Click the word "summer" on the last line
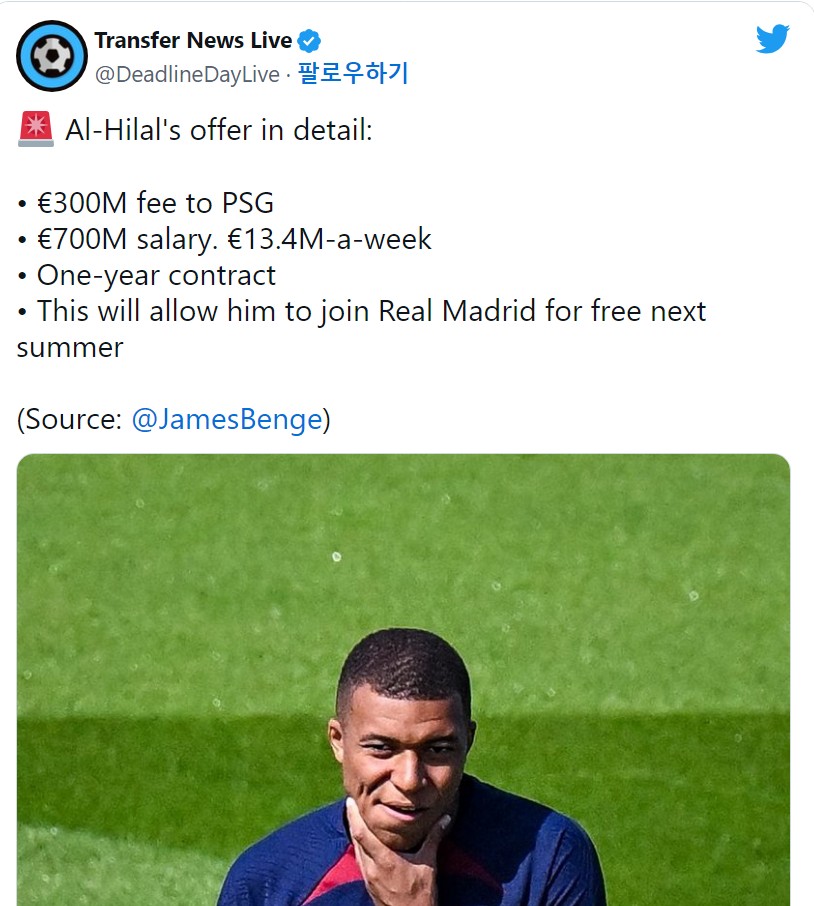The height and width of the screenshot is (906, 814). tap(70, 348)
